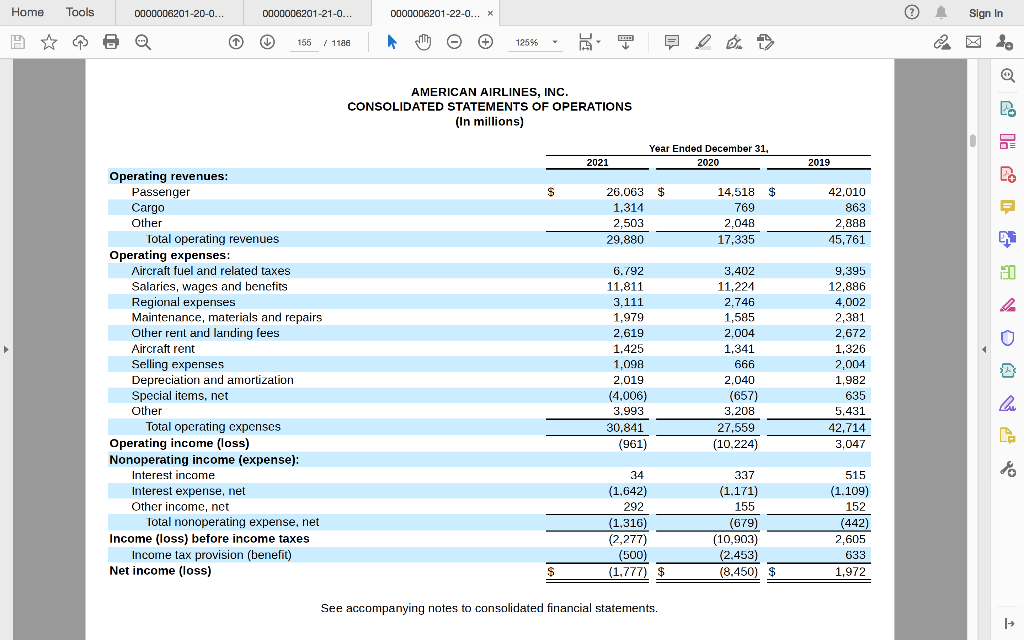Viewport: 1024px width, 640px height.
Task: Print the document
Action: [109, 41]
